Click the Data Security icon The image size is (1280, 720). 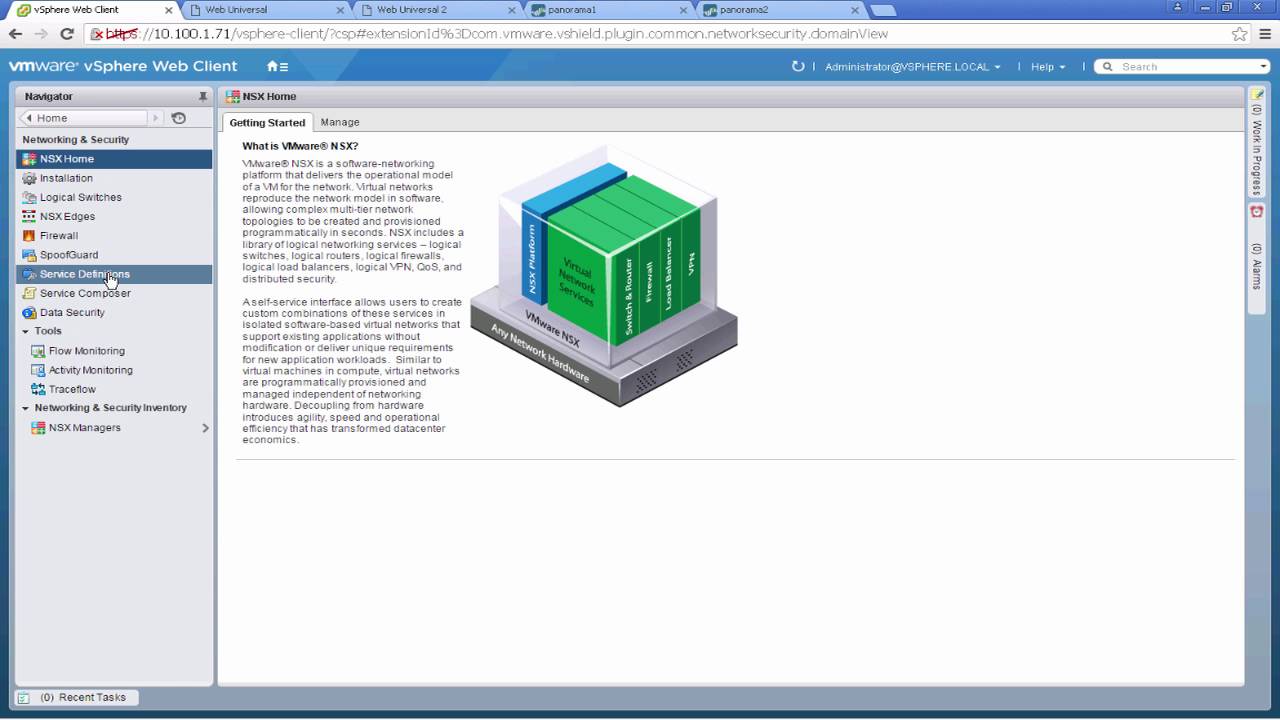(x=29, y=313)
